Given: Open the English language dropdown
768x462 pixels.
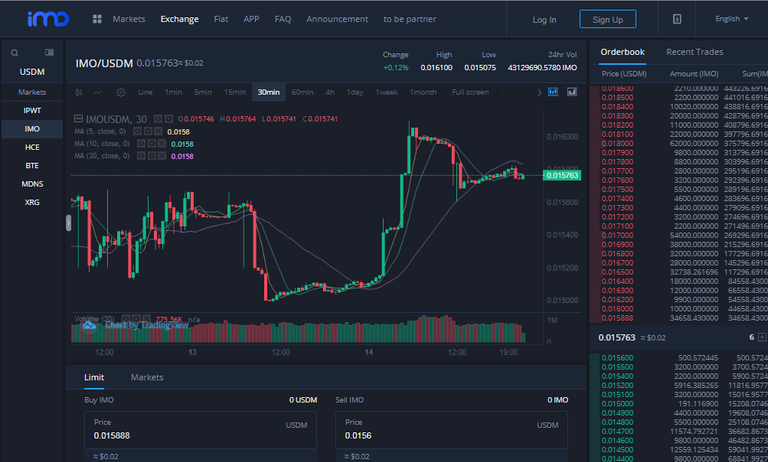Looking at the screenshot, I should click(732, 19).
